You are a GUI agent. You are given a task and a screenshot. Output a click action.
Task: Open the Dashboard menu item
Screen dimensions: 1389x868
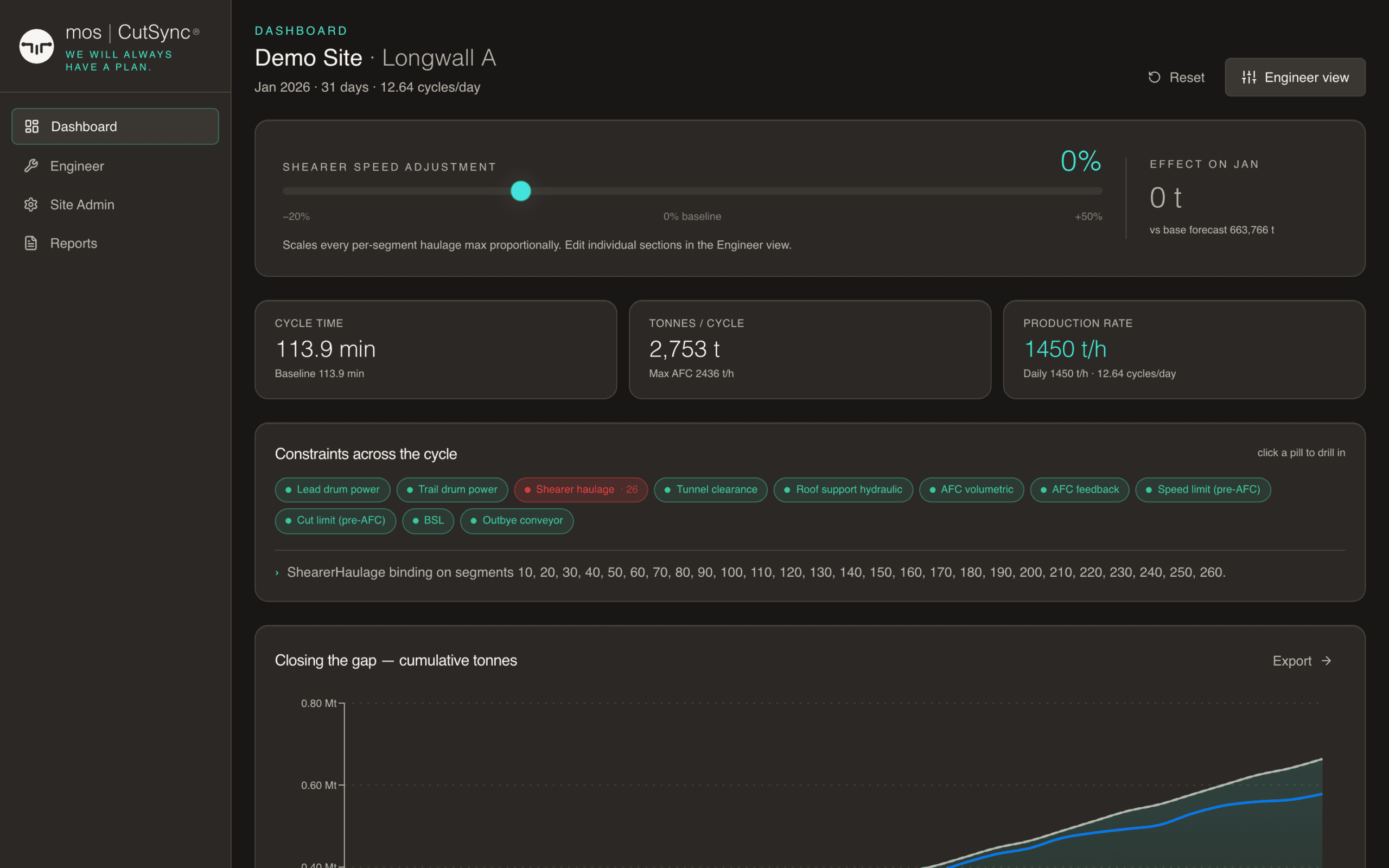(x=116, y=126)
